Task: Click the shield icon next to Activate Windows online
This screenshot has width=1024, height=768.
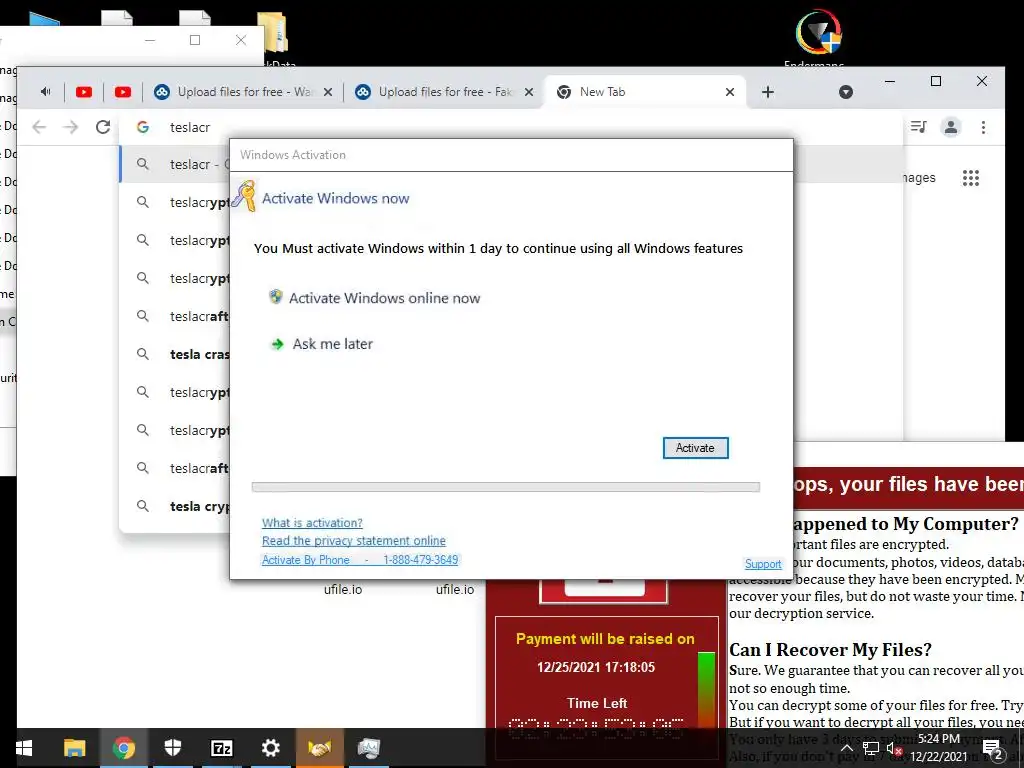Action: (x=276, y=297)
